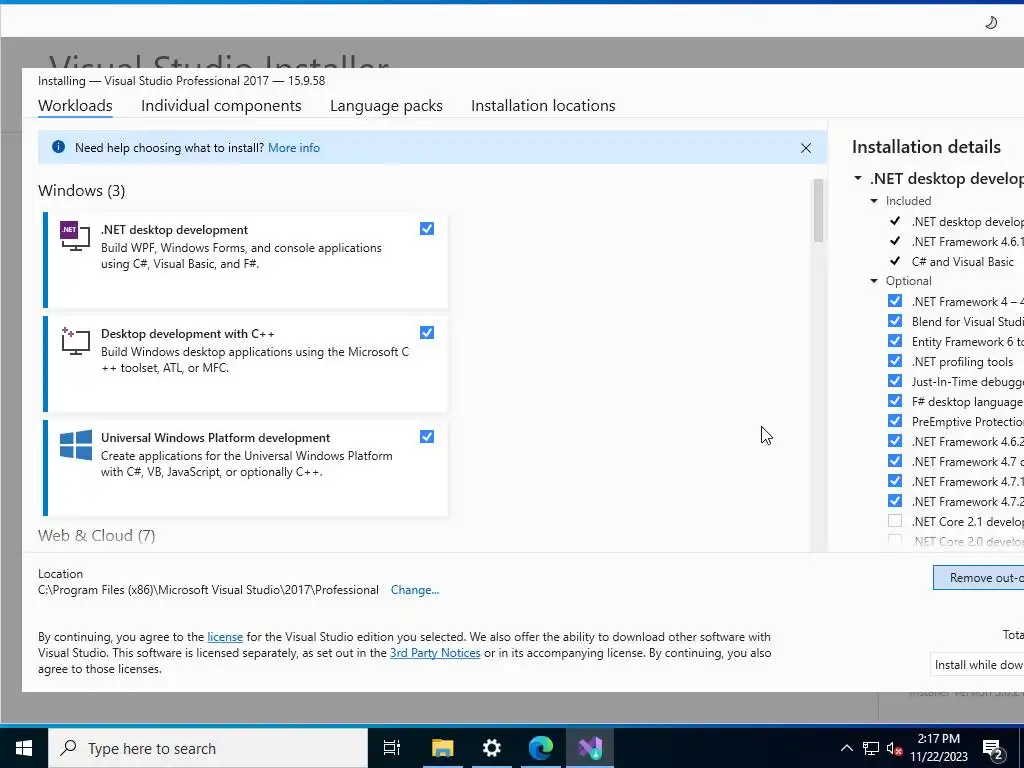Click the workloads list vertical scrollbar

pos(818,210)
